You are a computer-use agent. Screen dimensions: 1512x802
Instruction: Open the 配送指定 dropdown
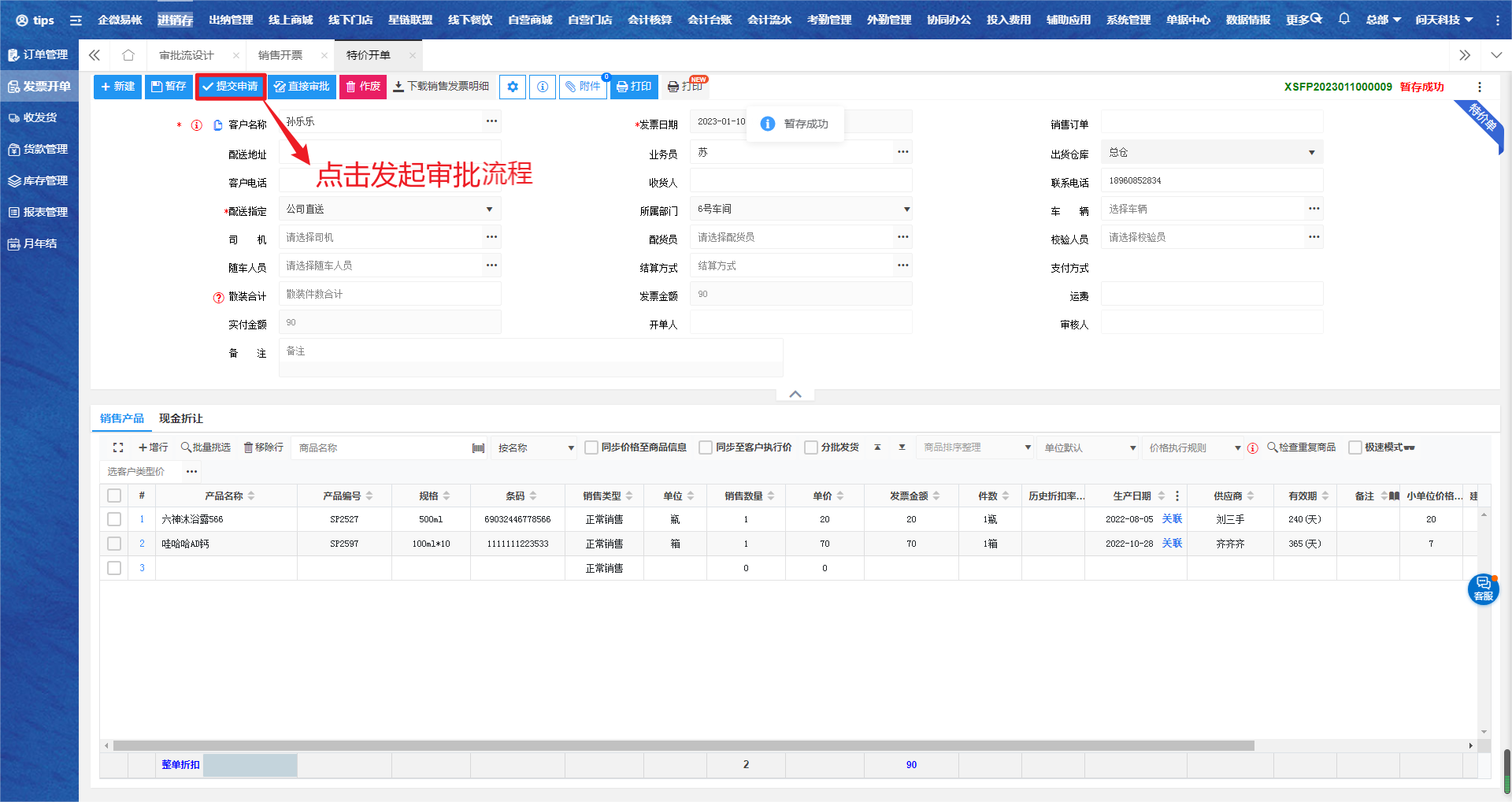pyautogui.click(x=489, y=210)
